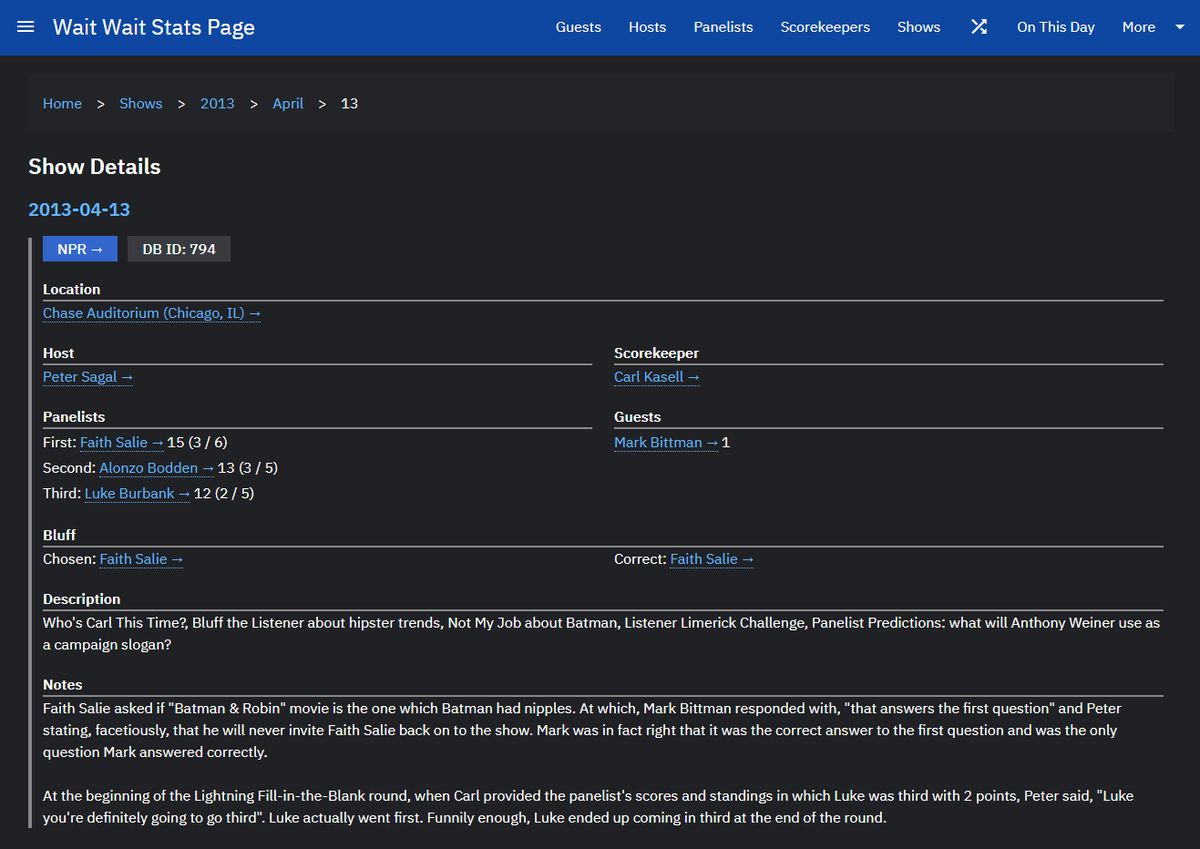1200x849 pixels.
Task: Open Chase Auditorium (Chicago, IL) location link
Action: [x=152, y=313]
